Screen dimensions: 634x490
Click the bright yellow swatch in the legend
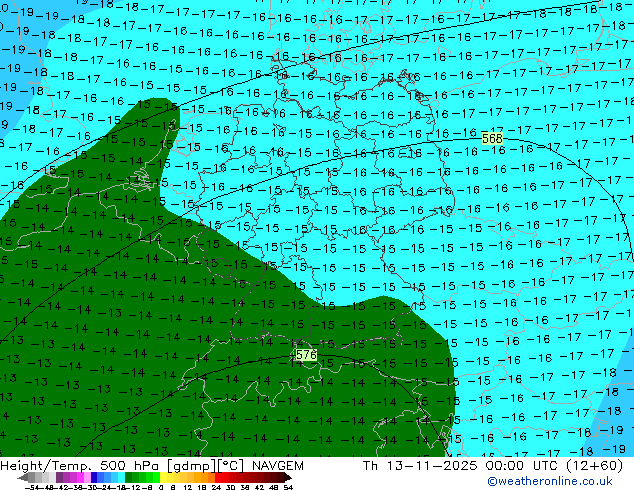(163, 477)
